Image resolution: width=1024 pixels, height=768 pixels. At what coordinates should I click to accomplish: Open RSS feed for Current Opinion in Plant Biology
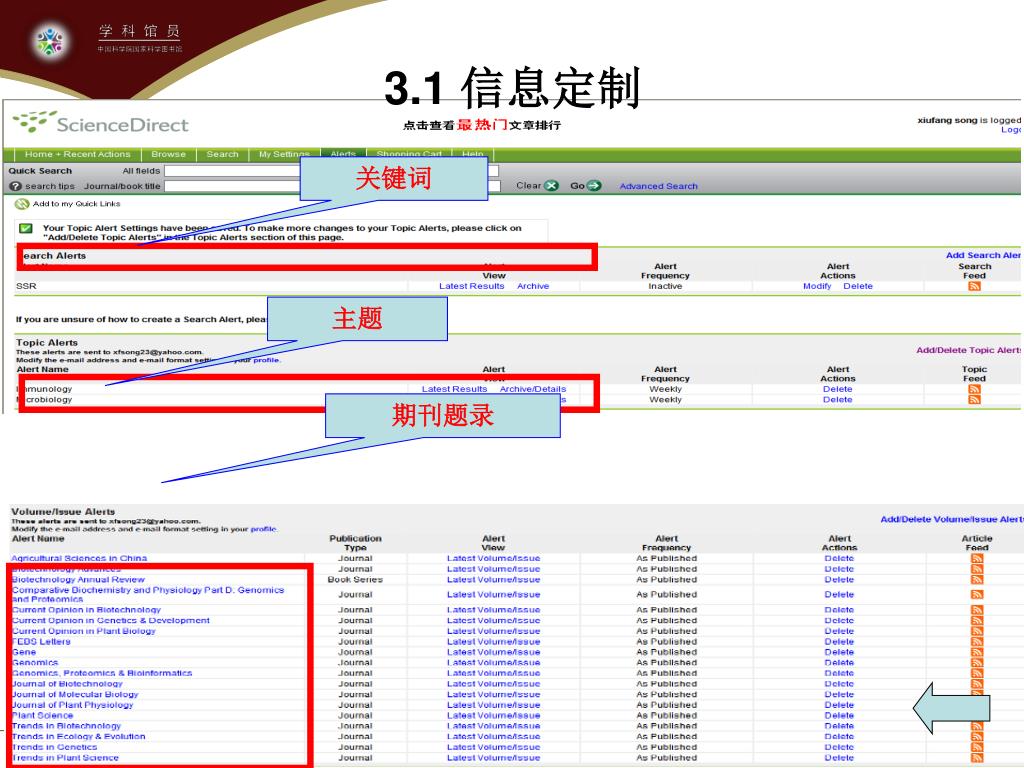pos(977,631)
